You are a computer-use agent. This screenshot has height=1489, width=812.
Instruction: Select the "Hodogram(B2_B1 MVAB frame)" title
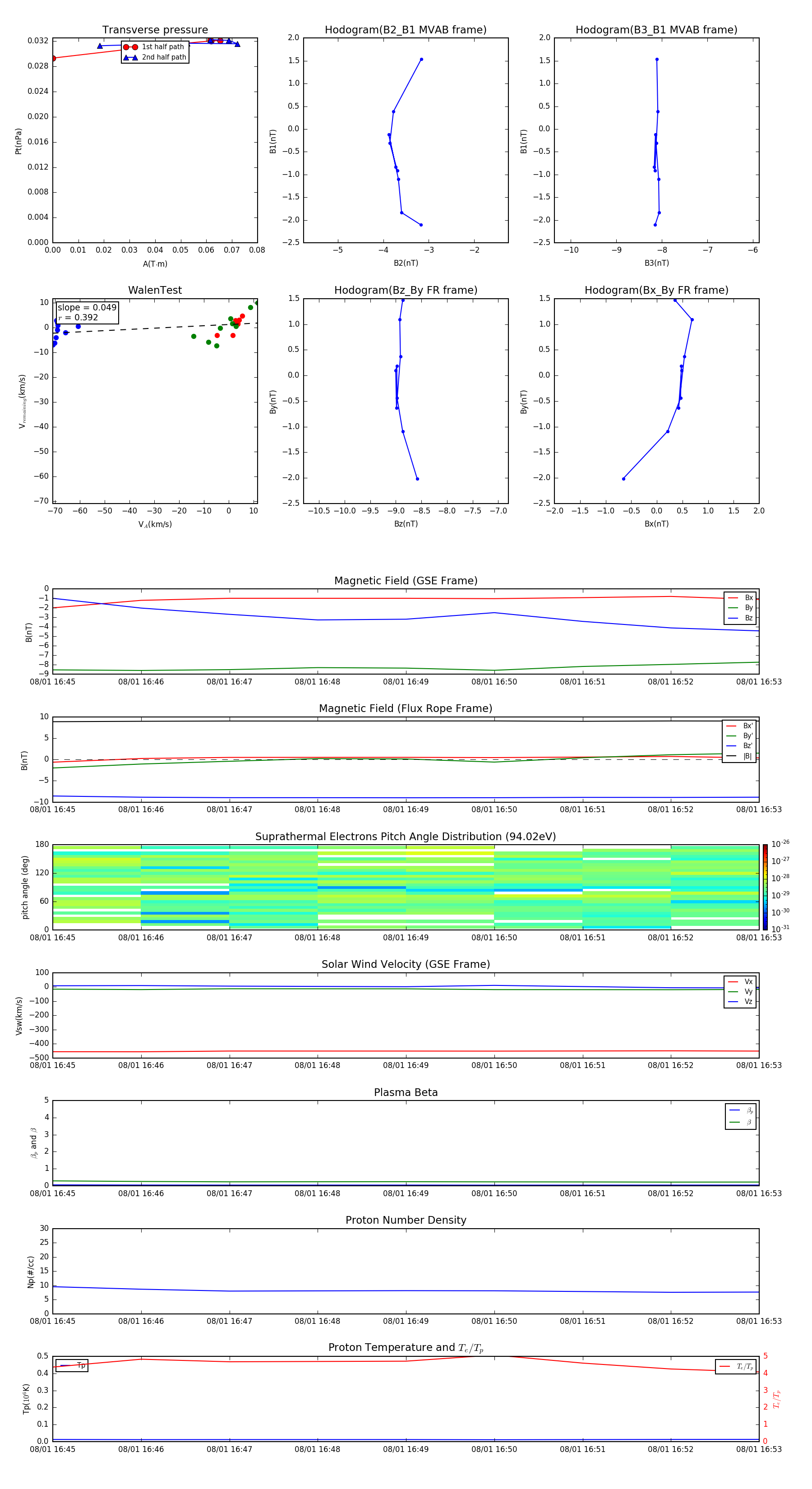click(406, 30)
